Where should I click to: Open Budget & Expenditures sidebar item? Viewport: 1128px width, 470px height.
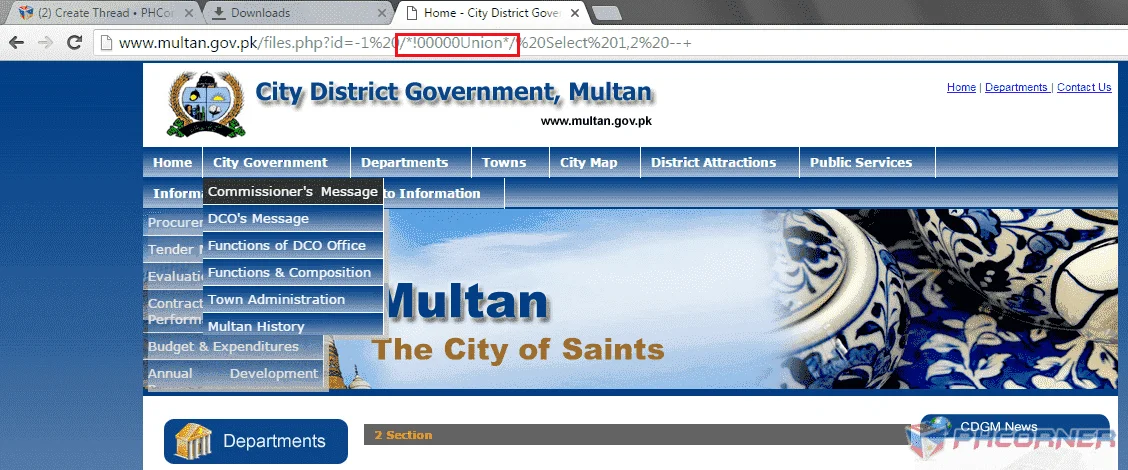233,347
